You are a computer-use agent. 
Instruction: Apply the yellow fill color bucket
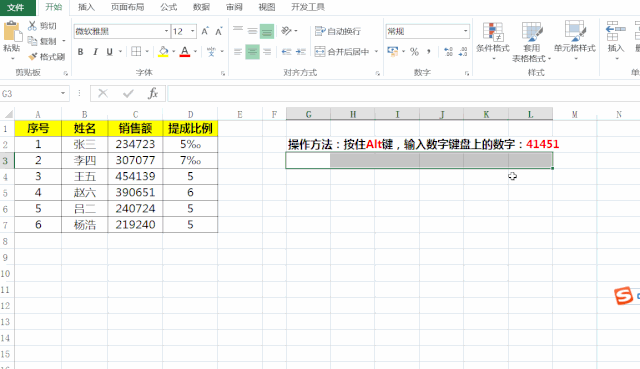pyautogui.click(x=163, y=51)
